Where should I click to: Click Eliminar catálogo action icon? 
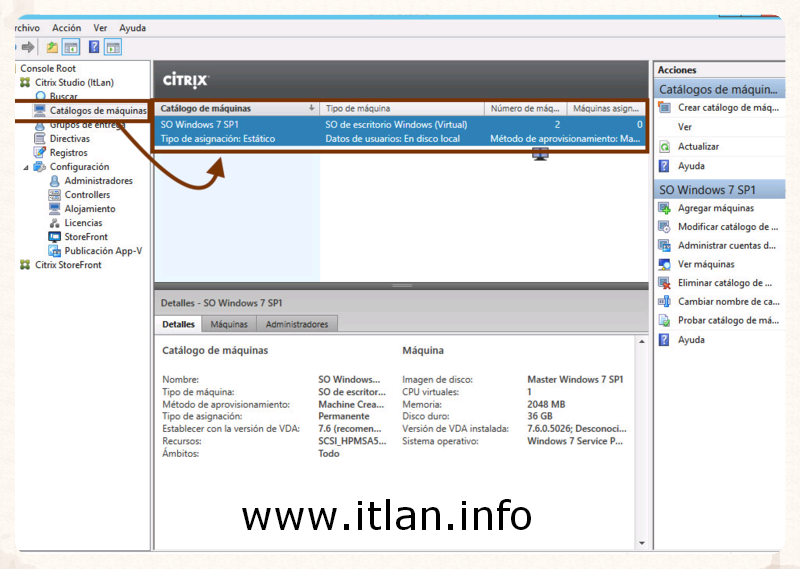(664, 283)
